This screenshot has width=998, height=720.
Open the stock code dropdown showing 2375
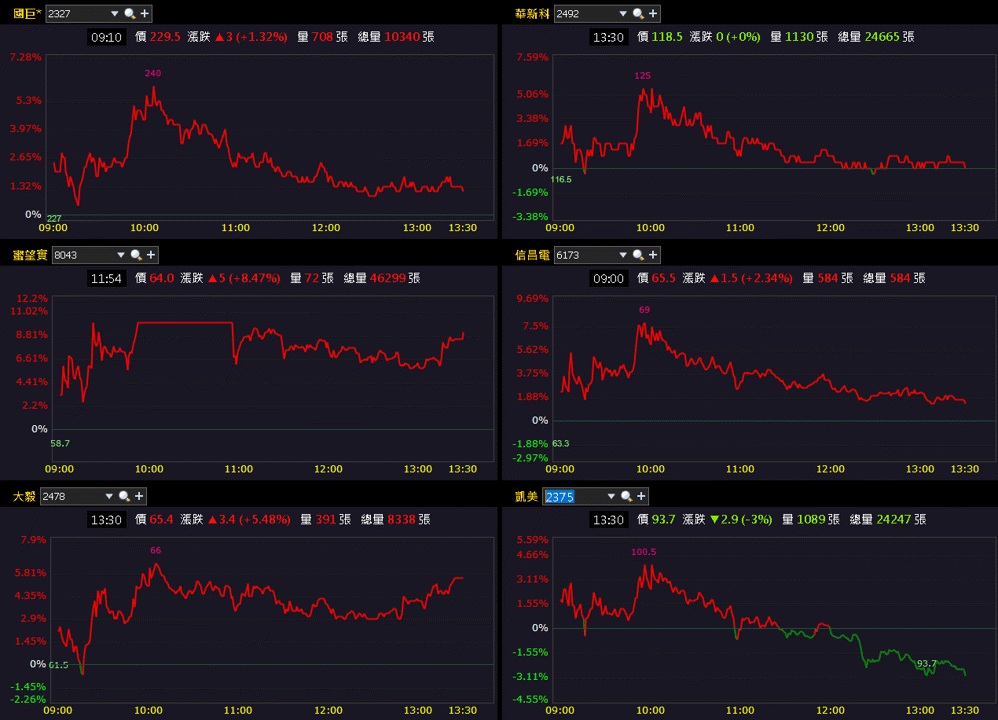click(x=612, y=496)
